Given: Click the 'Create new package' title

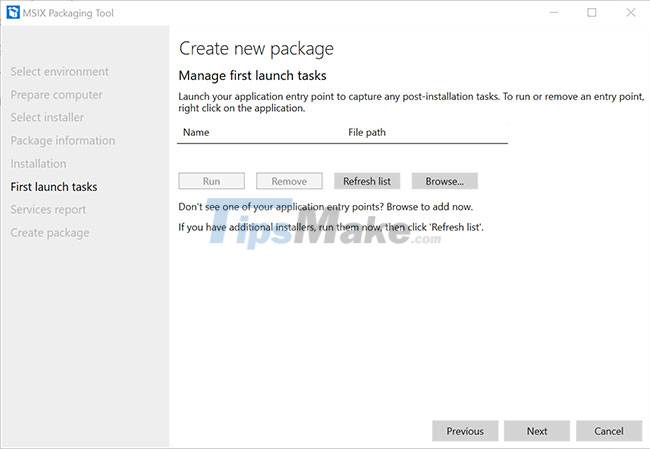Looking at the screenshot, I should coord(256,49).
